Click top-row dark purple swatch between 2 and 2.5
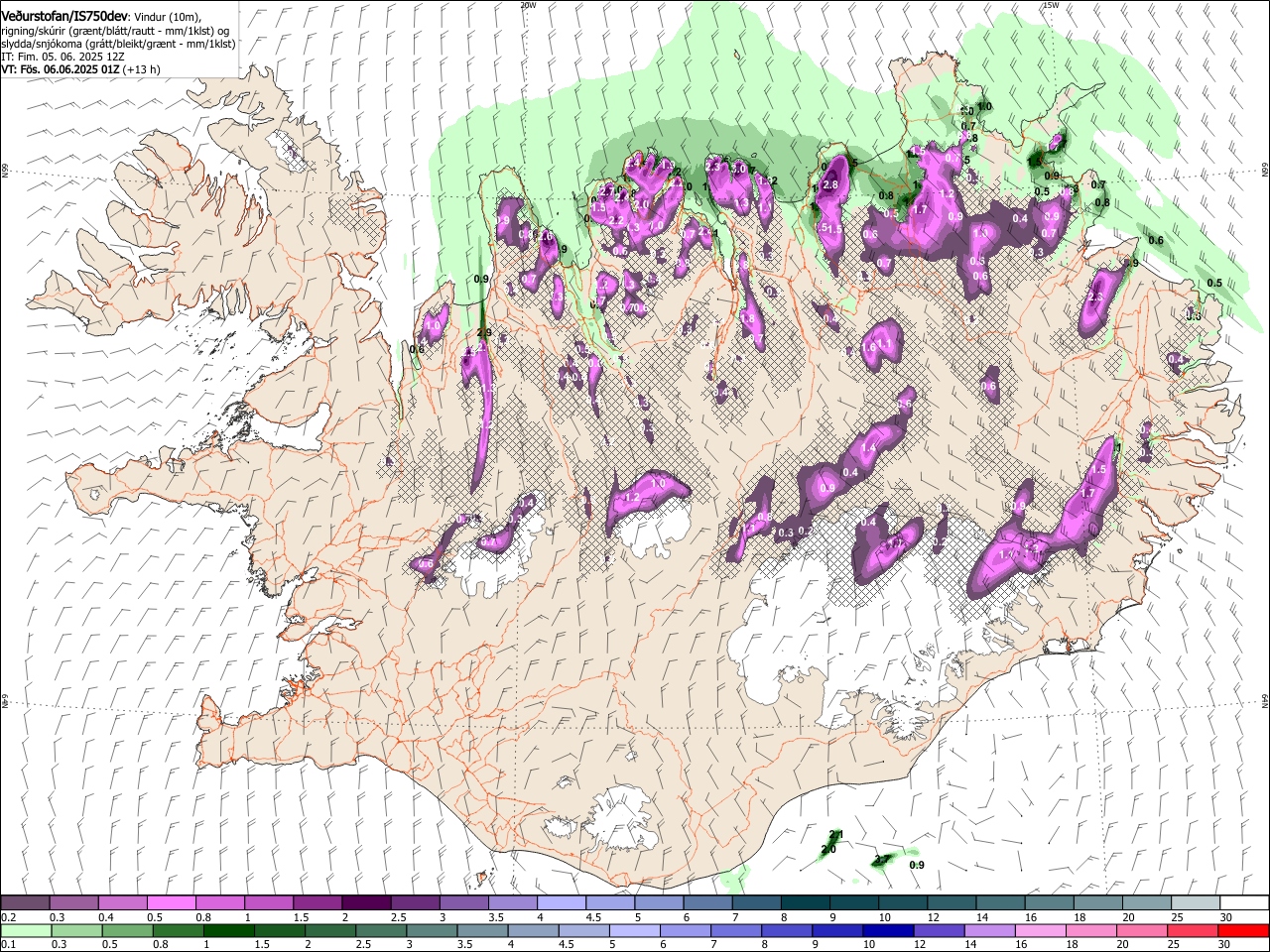This screenshot has width=1270, height=952. click(366, 903)
